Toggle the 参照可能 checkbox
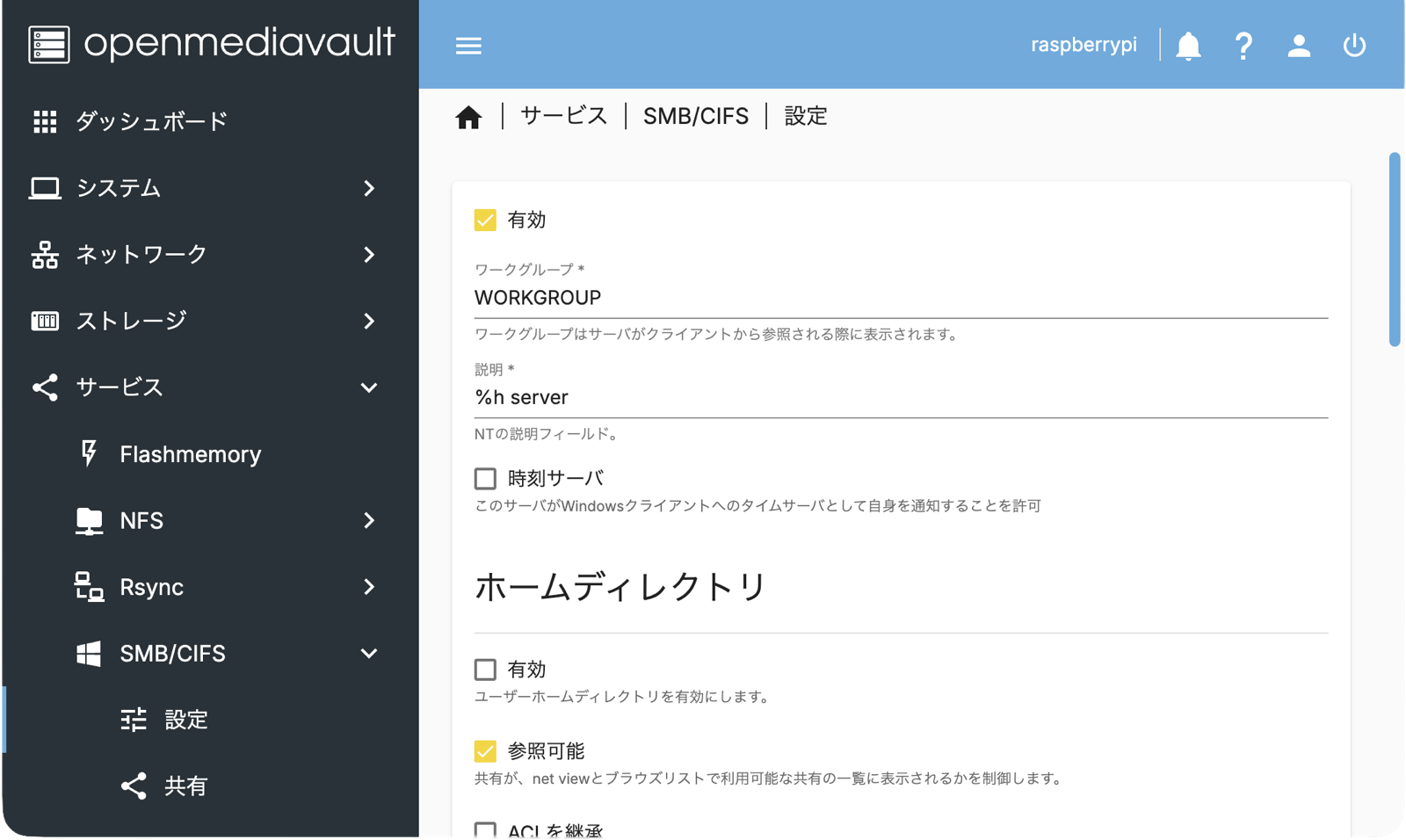Image resolution: width=1406 pixels, height=840 pixels. (485, 751)
